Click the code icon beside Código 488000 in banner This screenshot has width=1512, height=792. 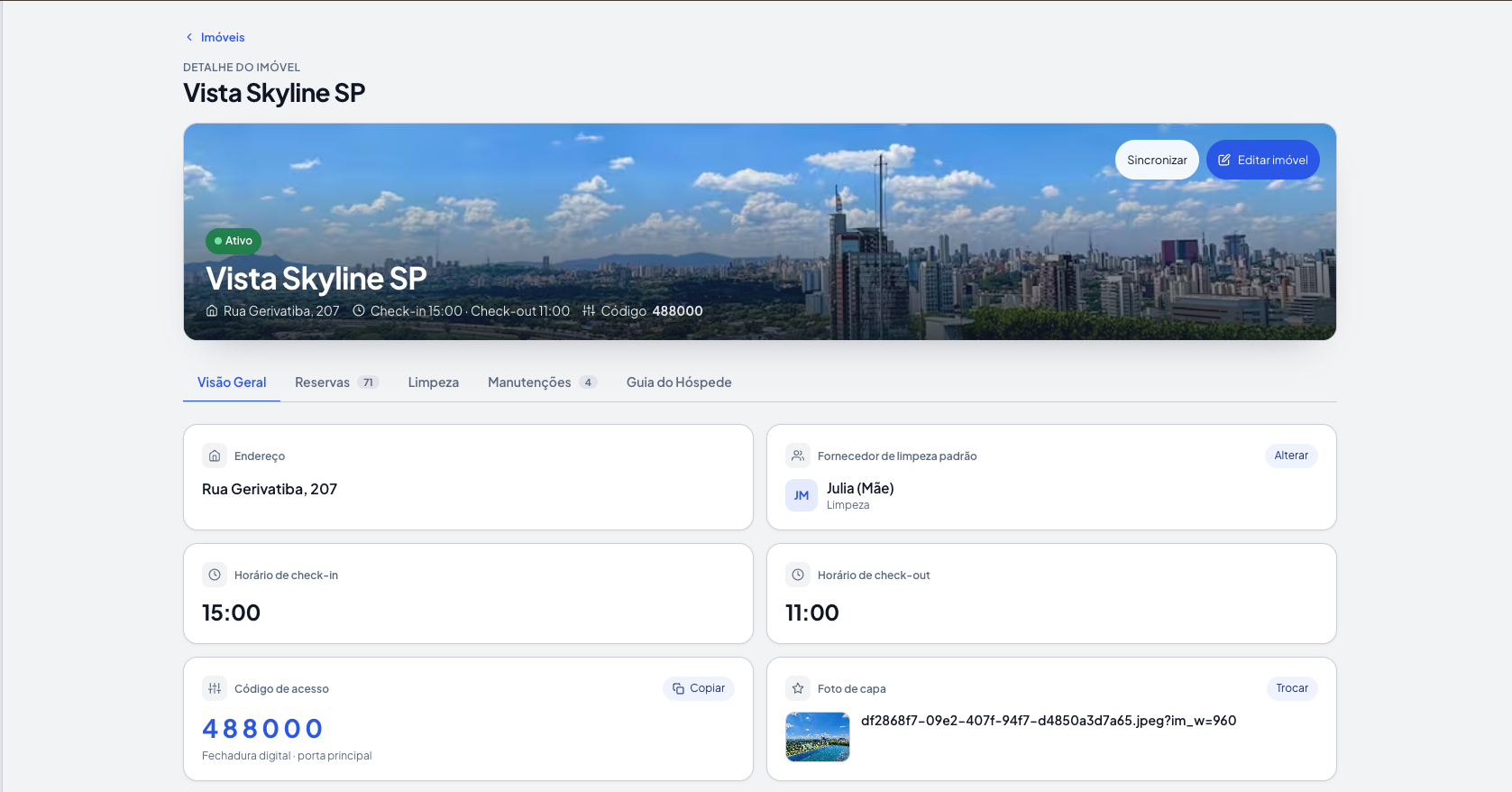pos(589,310)
